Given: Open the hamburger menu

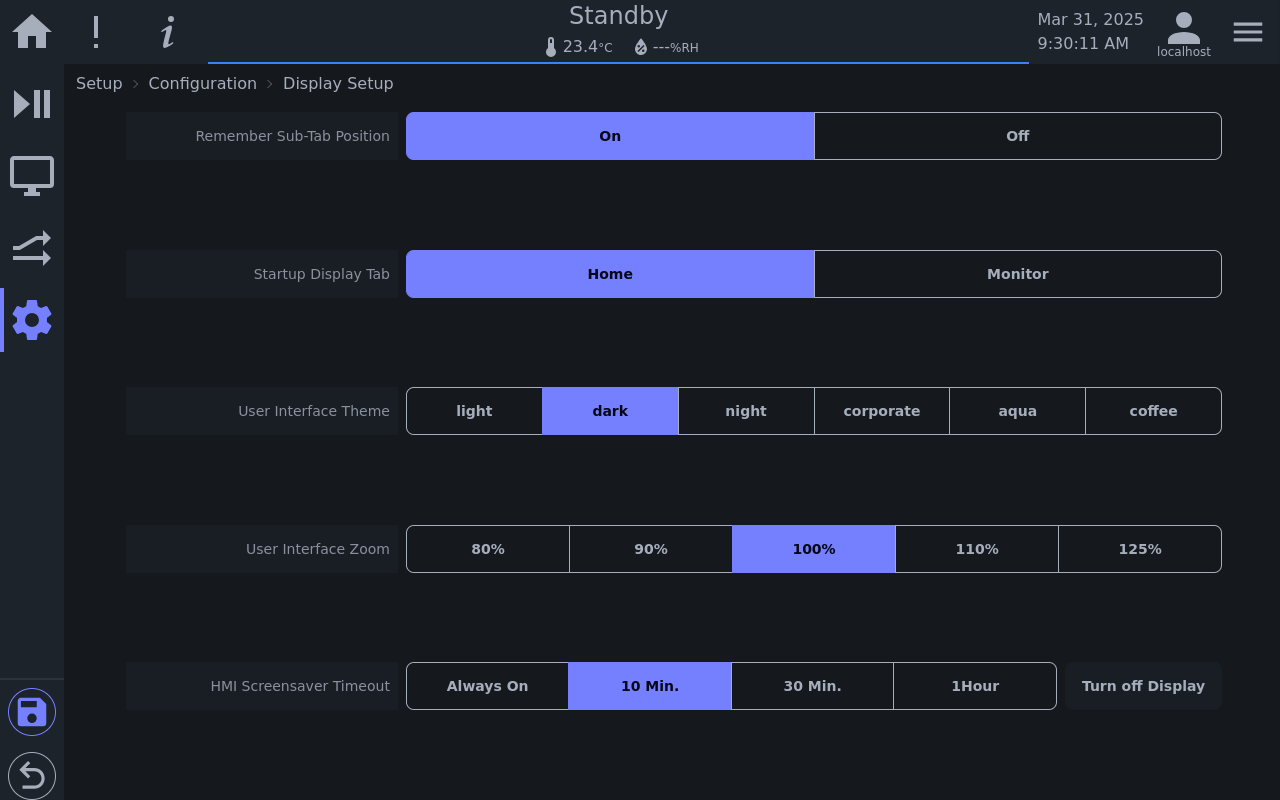Looking at the screenshot, I should (x=1248, y=32).
